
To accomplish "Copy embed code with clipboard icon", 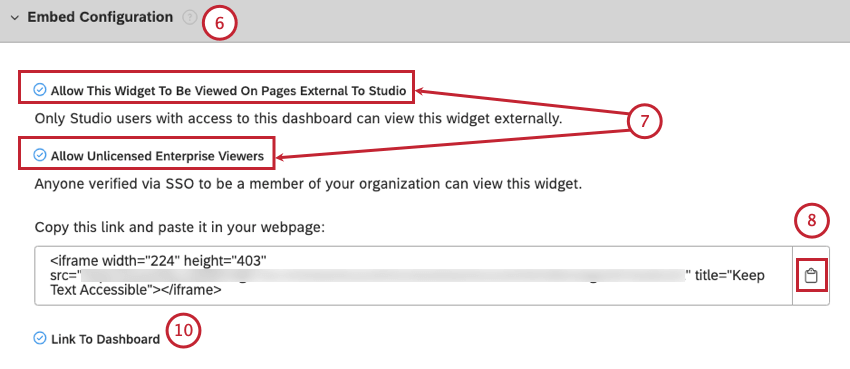I will [811, 276].
